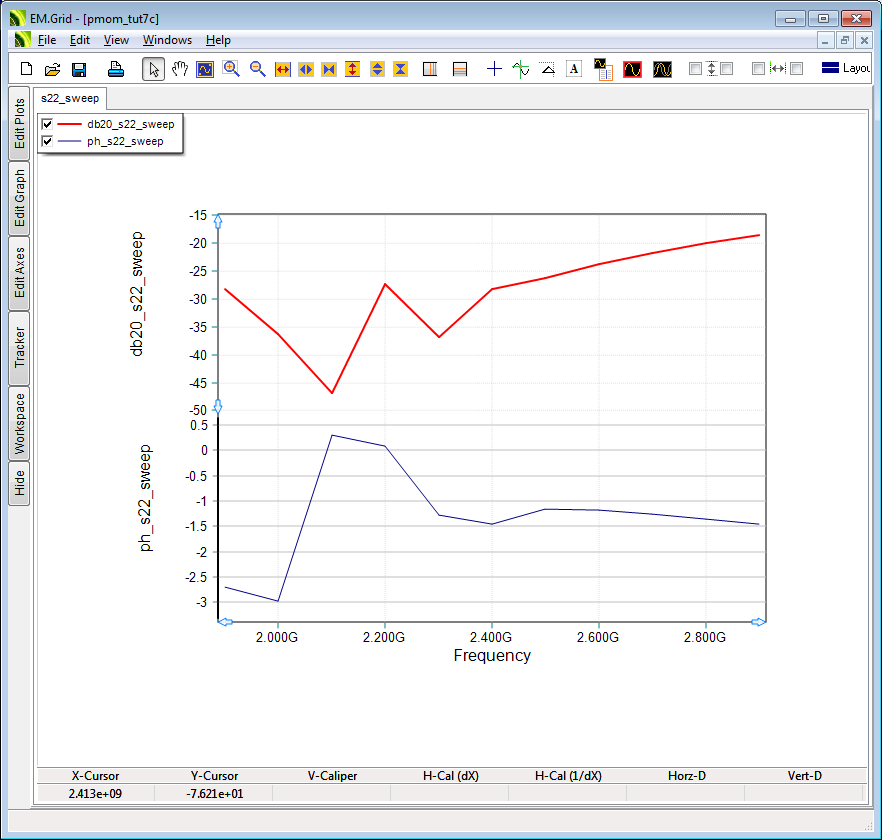Image resolution: width=882 pixels, height=840 pixels.
Task: Click the New file icon
Action: tap(27, 69)
